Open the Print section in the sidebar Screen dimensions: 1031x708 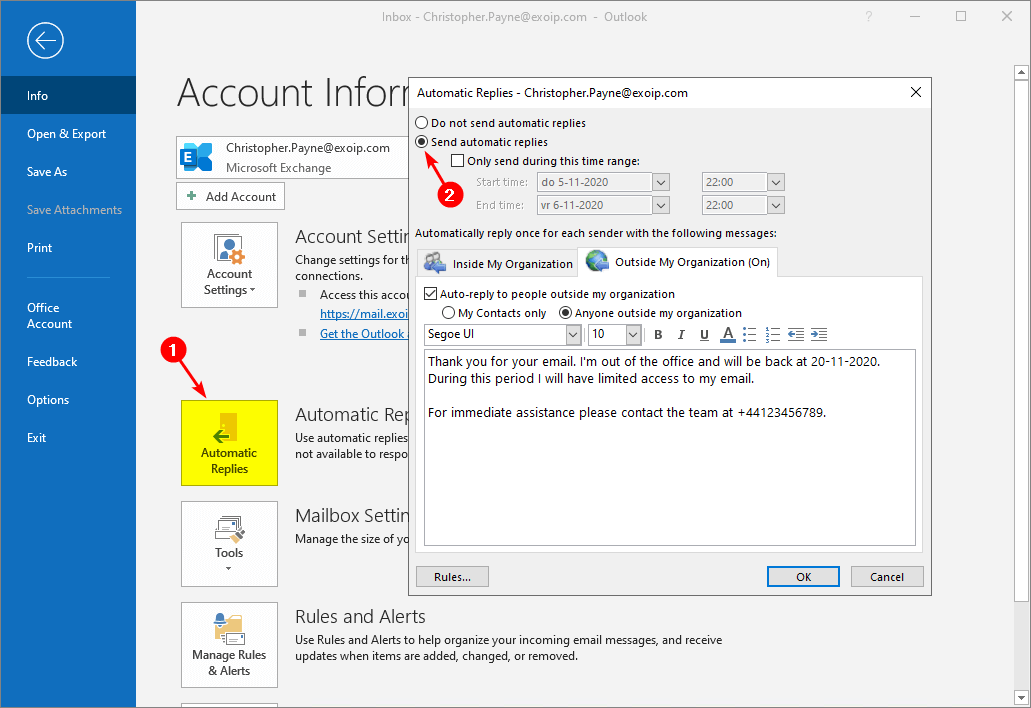tap(39, 247)
